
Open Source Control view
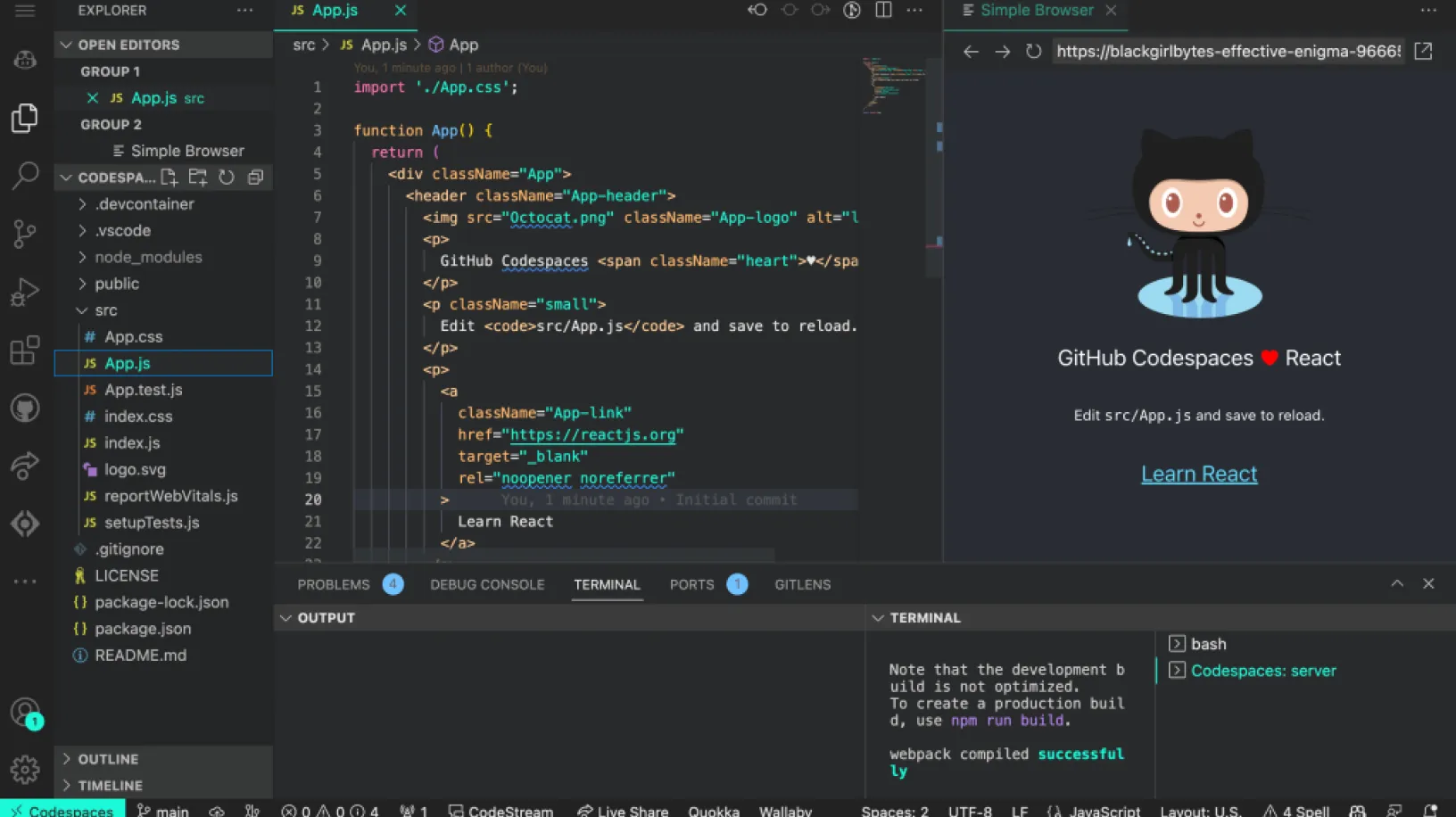25,234
